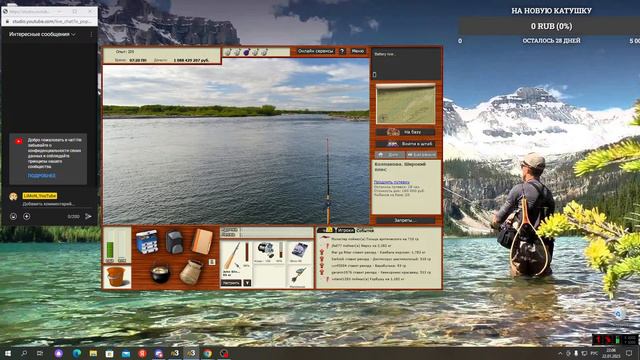Screen dimensions: 640x360
Task: Click the reel wear indicator bar
Action: point(280,250)
